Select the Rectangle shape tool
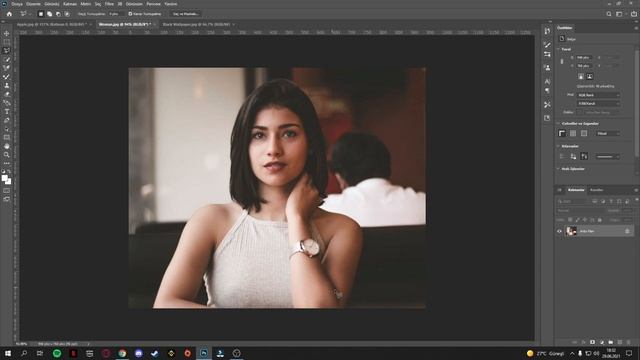 click(7, 138)
